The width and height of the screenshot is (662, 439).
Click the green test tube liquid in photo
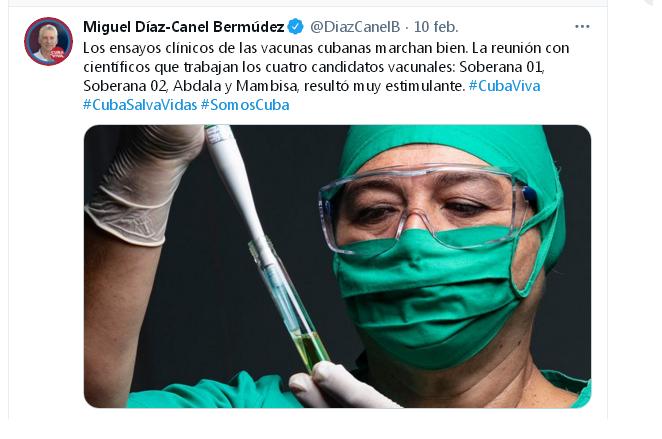pyautogui.click(x=310, y=348)
